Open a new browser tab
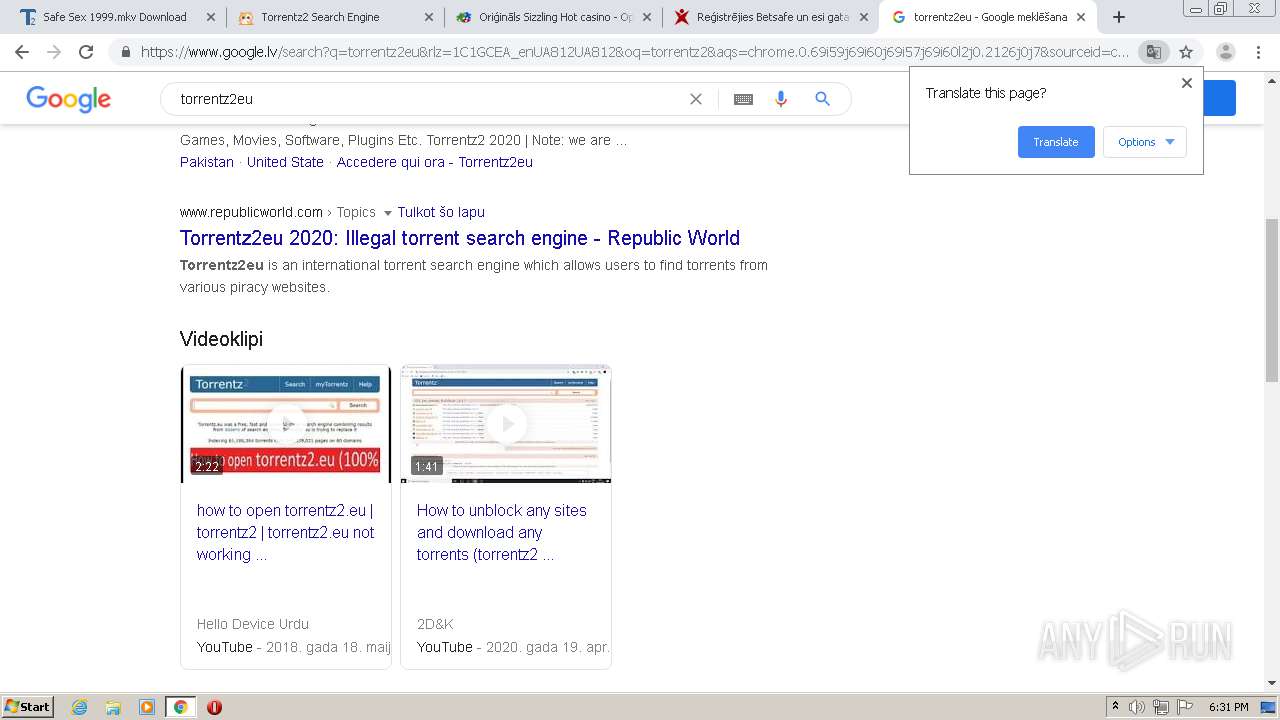Screen dimensions: 1280x720 [1119, 17]
